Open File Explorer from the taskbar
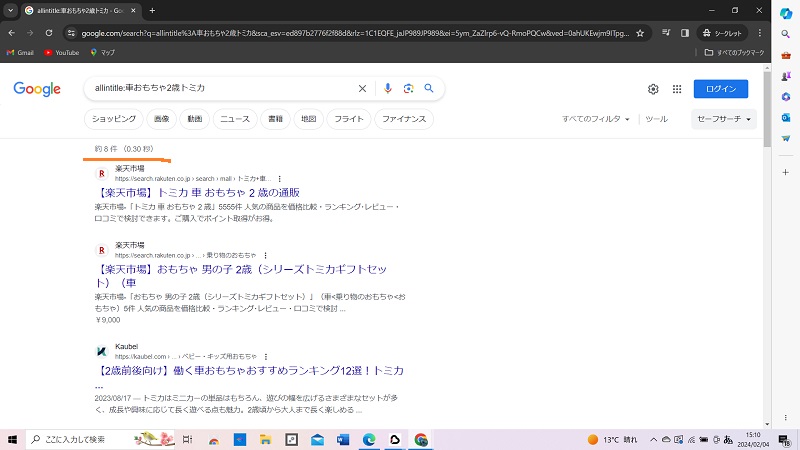The width and height of the screenshot is (800, 450). point(265,439)
